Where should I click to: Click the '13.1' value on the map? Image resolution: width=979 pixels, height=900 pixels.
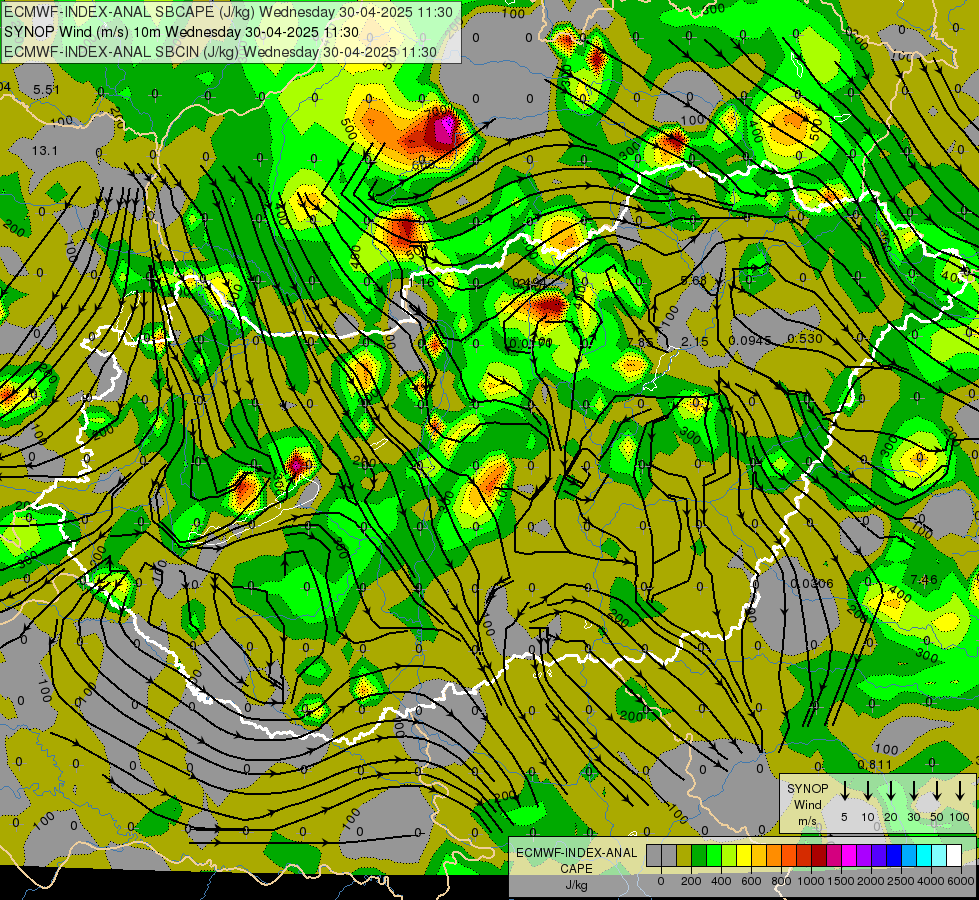pyautogui.click(x=44, y=151)
